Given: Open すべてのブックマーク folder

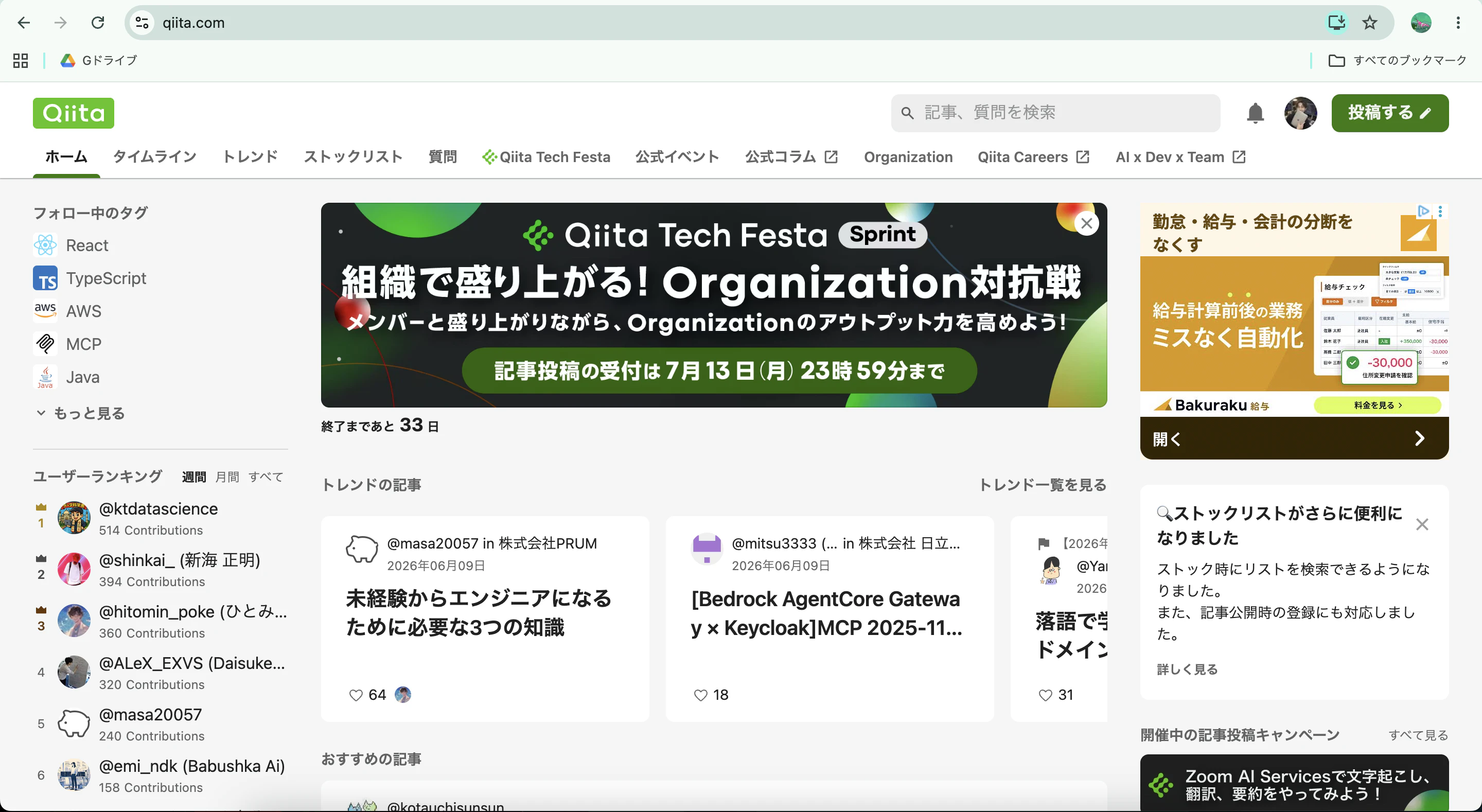Looking at the screenshot, I should click(1398, 60).
